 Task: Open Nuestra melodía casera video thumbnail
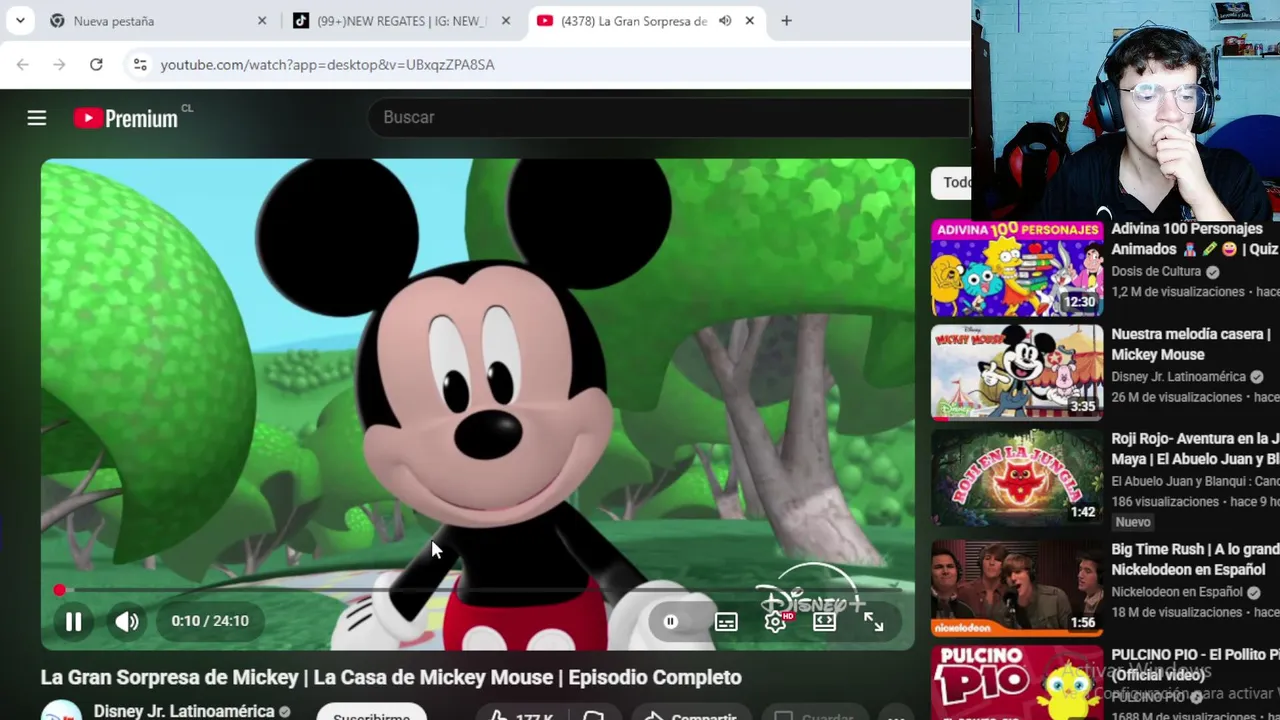tap(1017, 373)
